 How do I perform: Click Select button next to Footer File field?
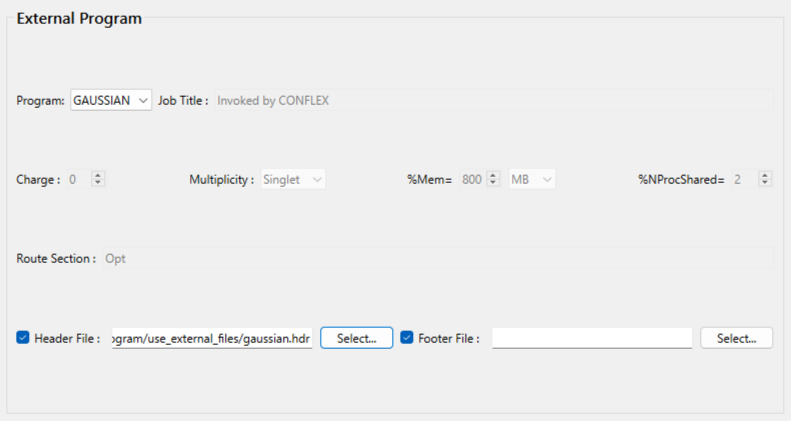[x=736, y=338]
